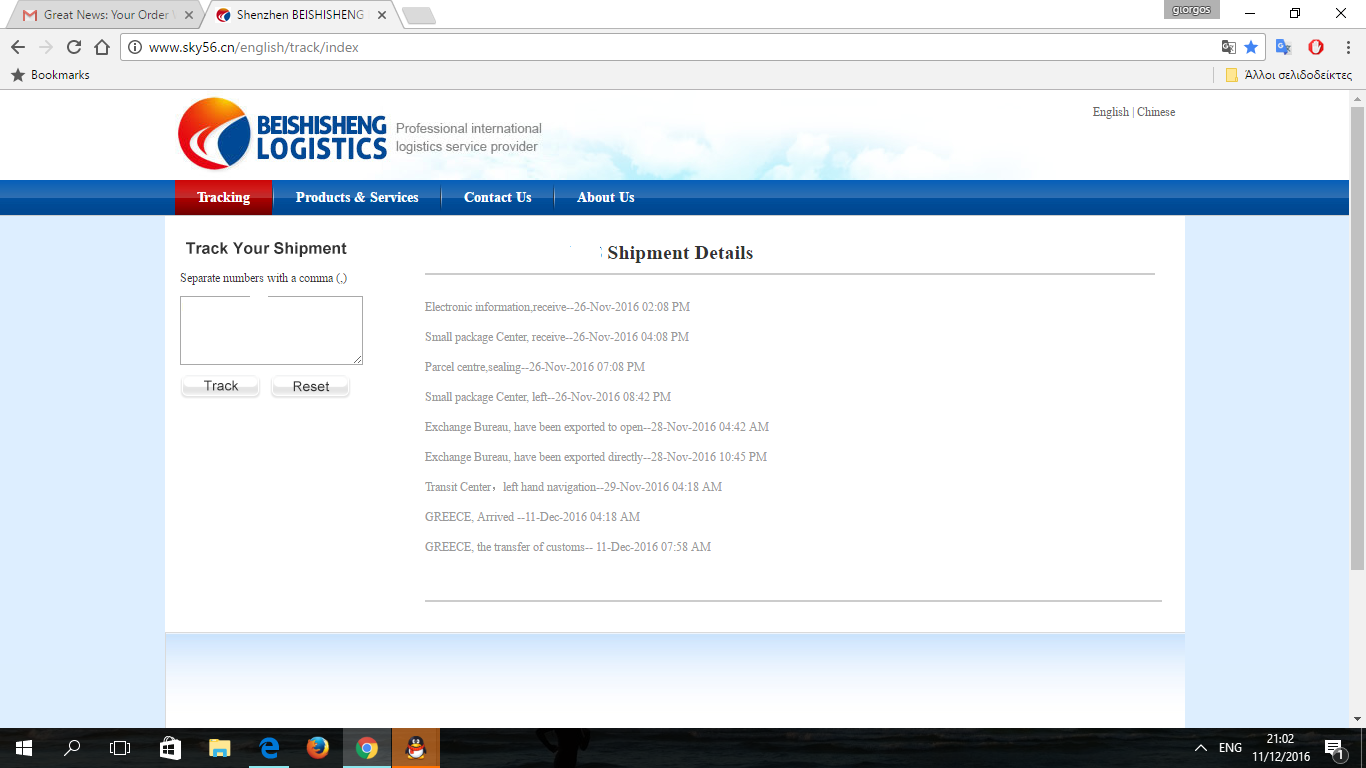Click the tracking numbers text box
This screenshot has width=1366, height=768.
coord(271,330)
